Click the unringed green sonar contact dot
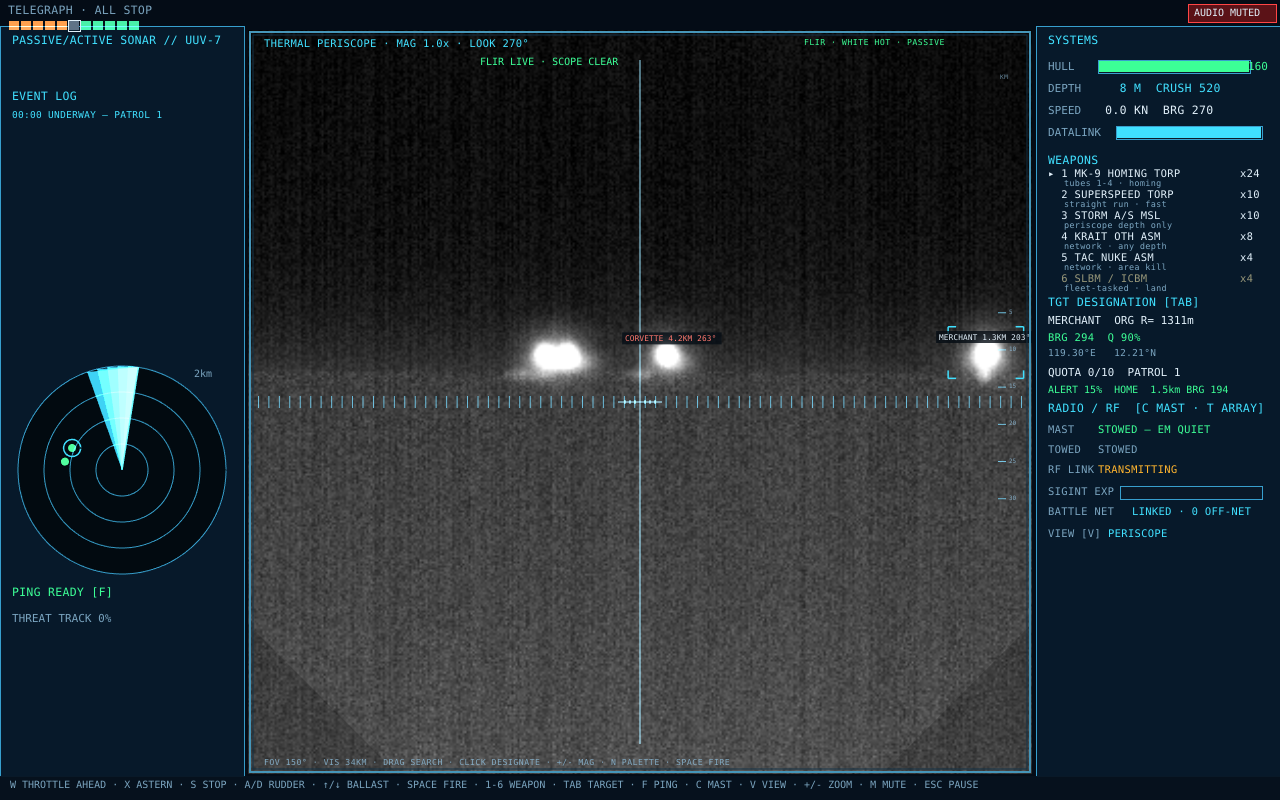This screenshot has height=800, width=1280. (x=65, y=462)
